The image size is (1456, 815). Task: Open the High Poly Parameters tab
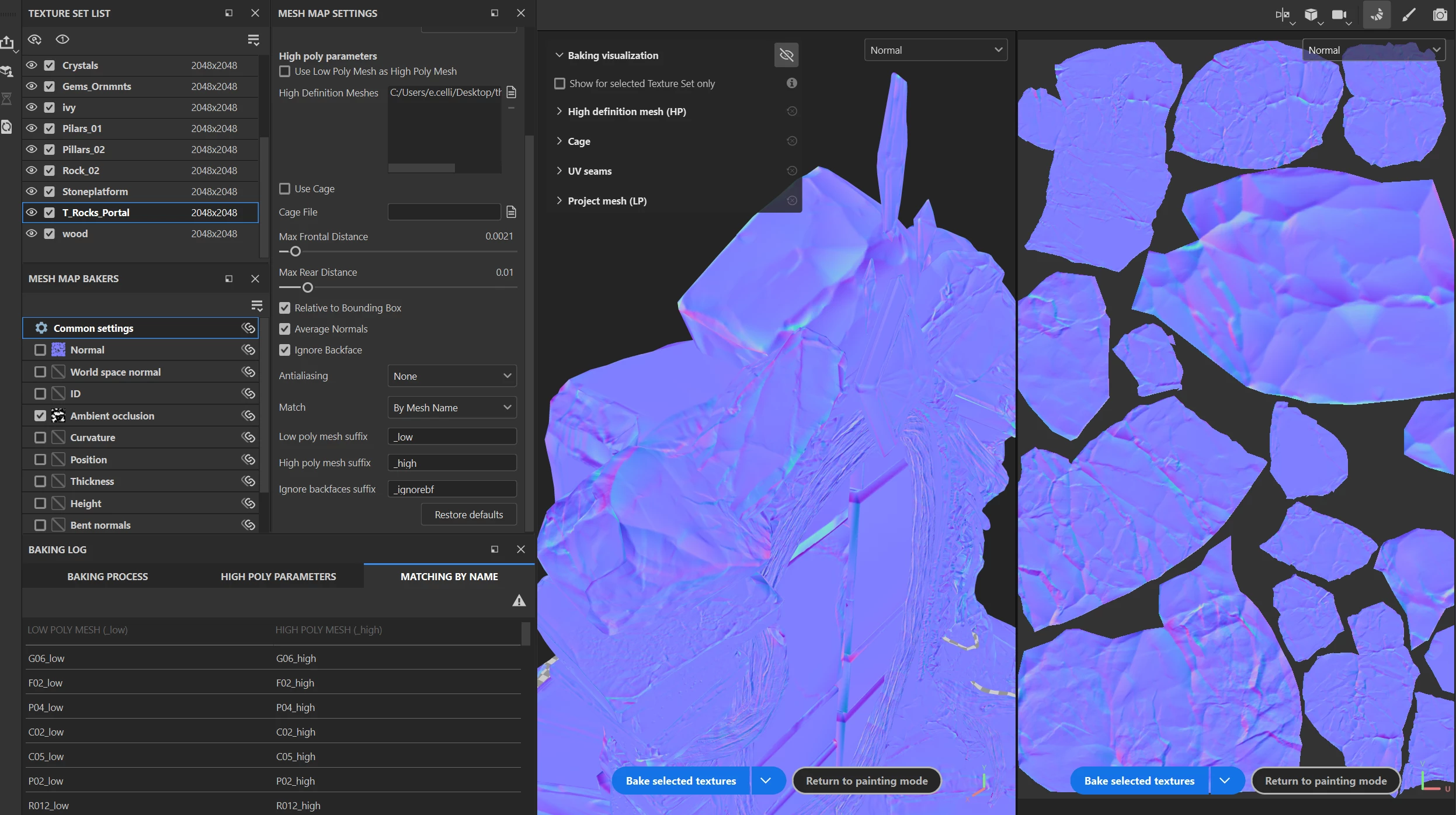click(278, 577)
